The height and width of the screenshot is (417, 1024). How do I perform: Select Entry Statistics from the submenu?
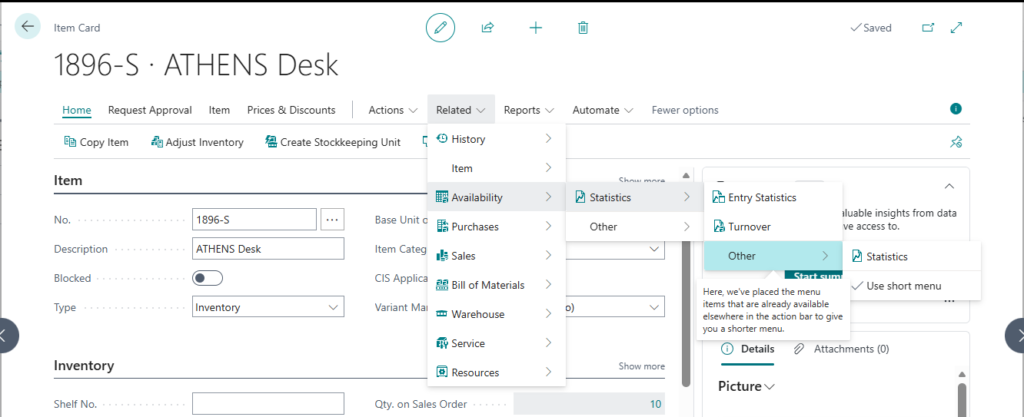click(761, 198)
